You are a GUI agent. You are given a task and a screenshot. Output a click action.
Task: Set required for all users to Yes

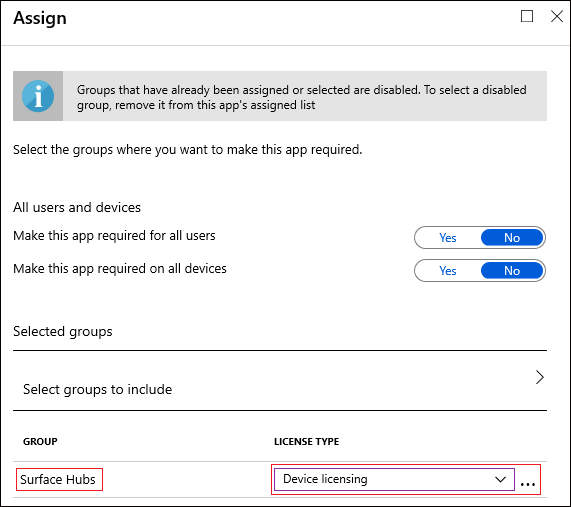click(448, 238)
